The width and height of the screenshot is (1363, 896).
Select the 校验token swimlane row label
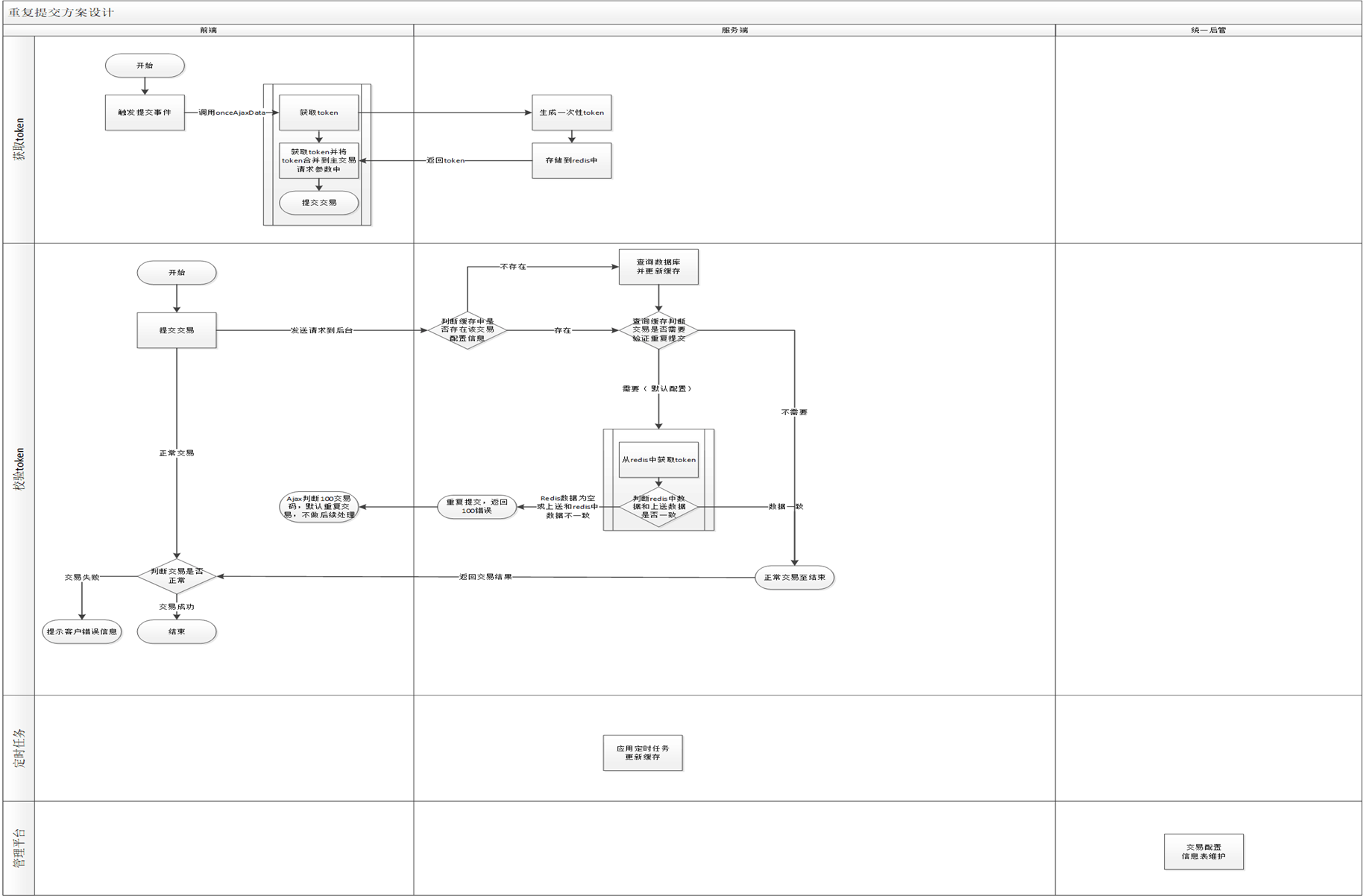19,469
